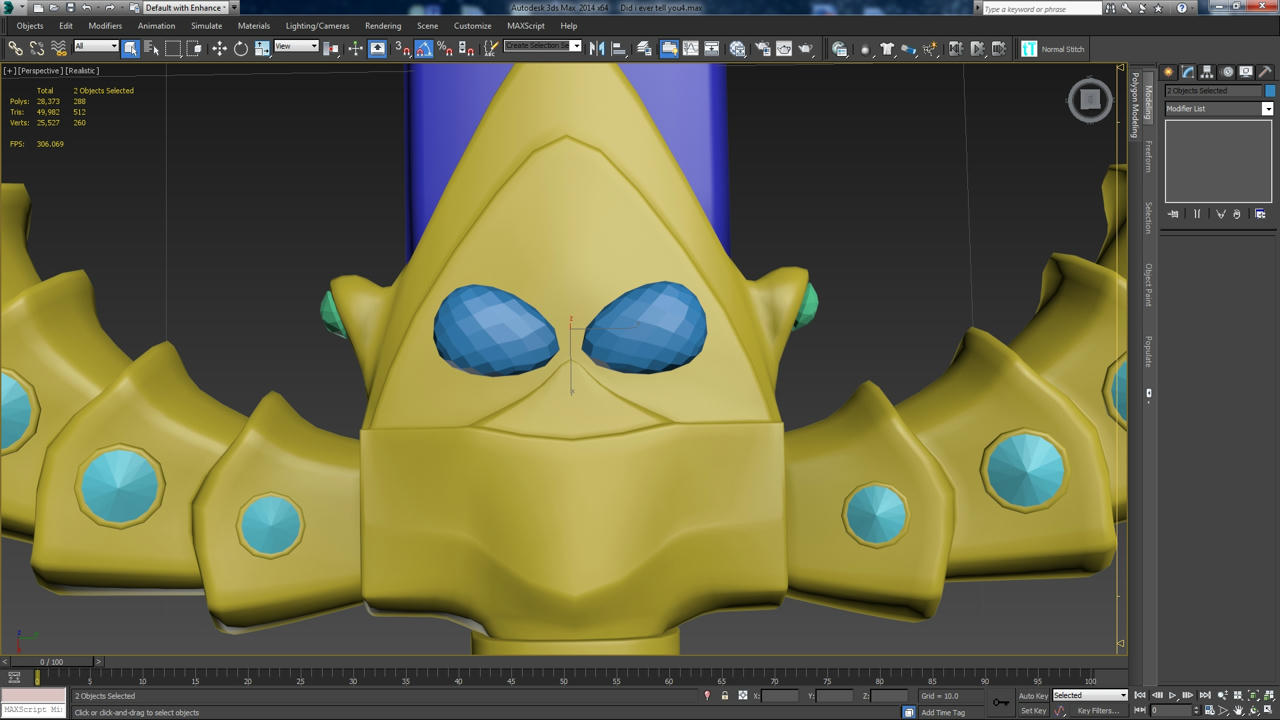This screenshot has width=1280, height=720.
Task: Switch to the Display command panel tab
Action: (x=1246, y=72)
